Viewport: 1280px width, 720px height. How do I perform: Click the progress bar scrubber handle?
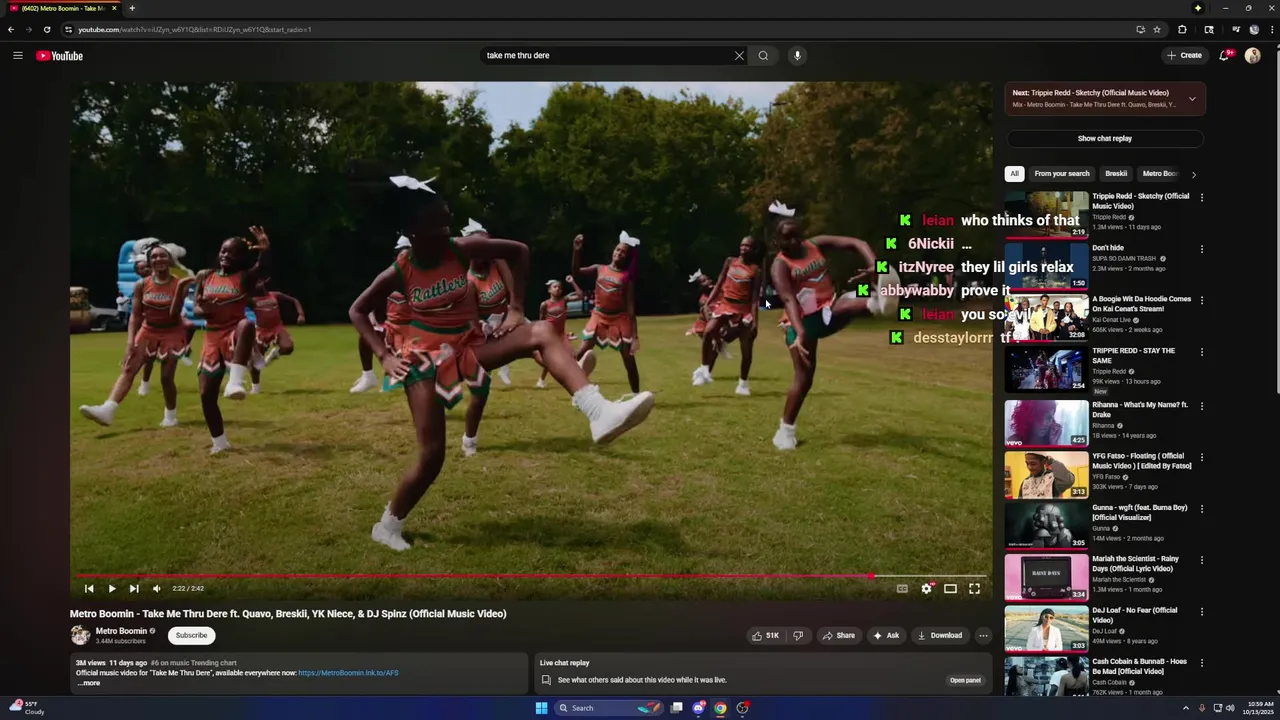pos(872,576)
